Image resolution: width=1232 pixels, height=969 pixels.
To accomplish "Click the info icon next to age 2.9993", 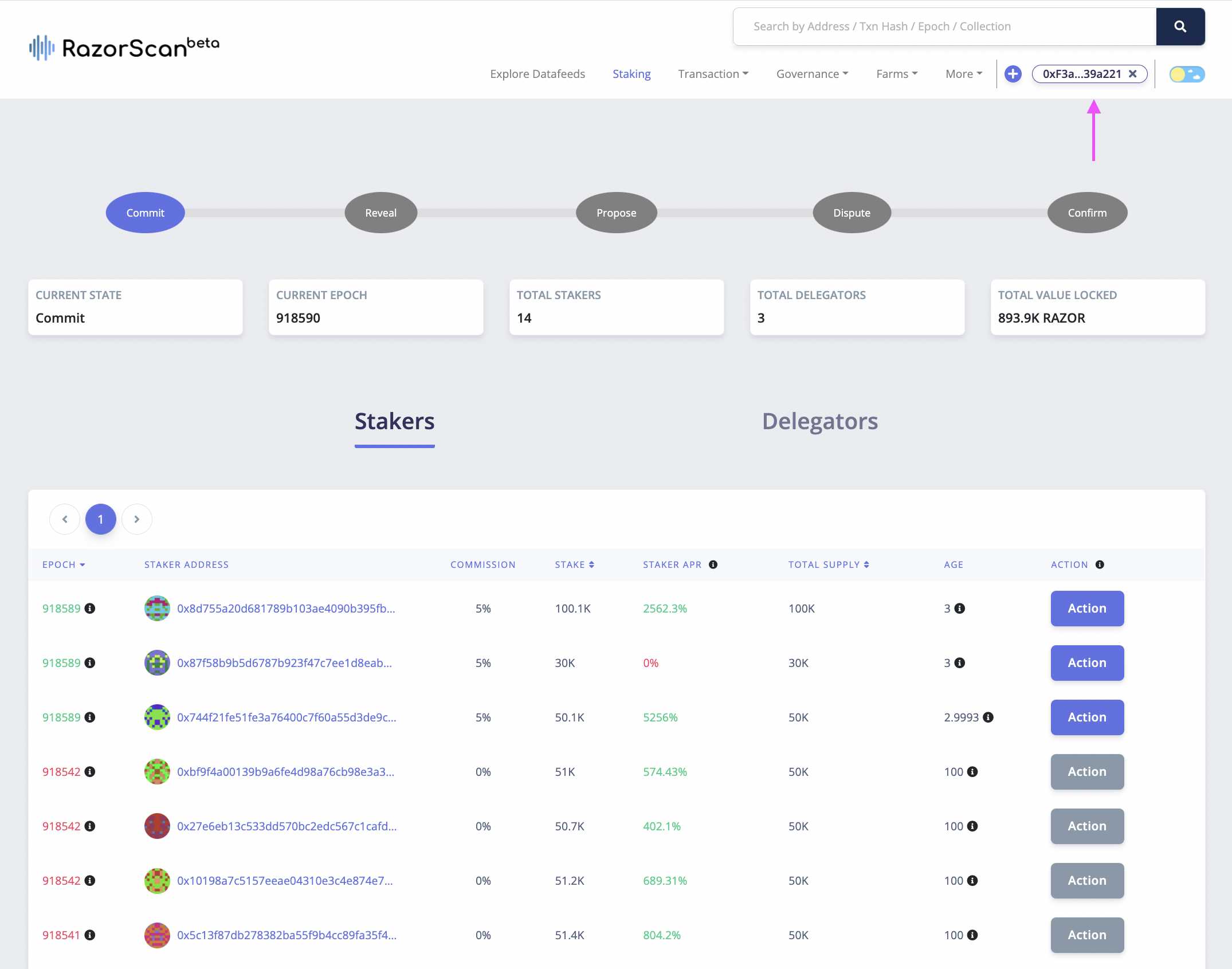I will coord(988,717).
